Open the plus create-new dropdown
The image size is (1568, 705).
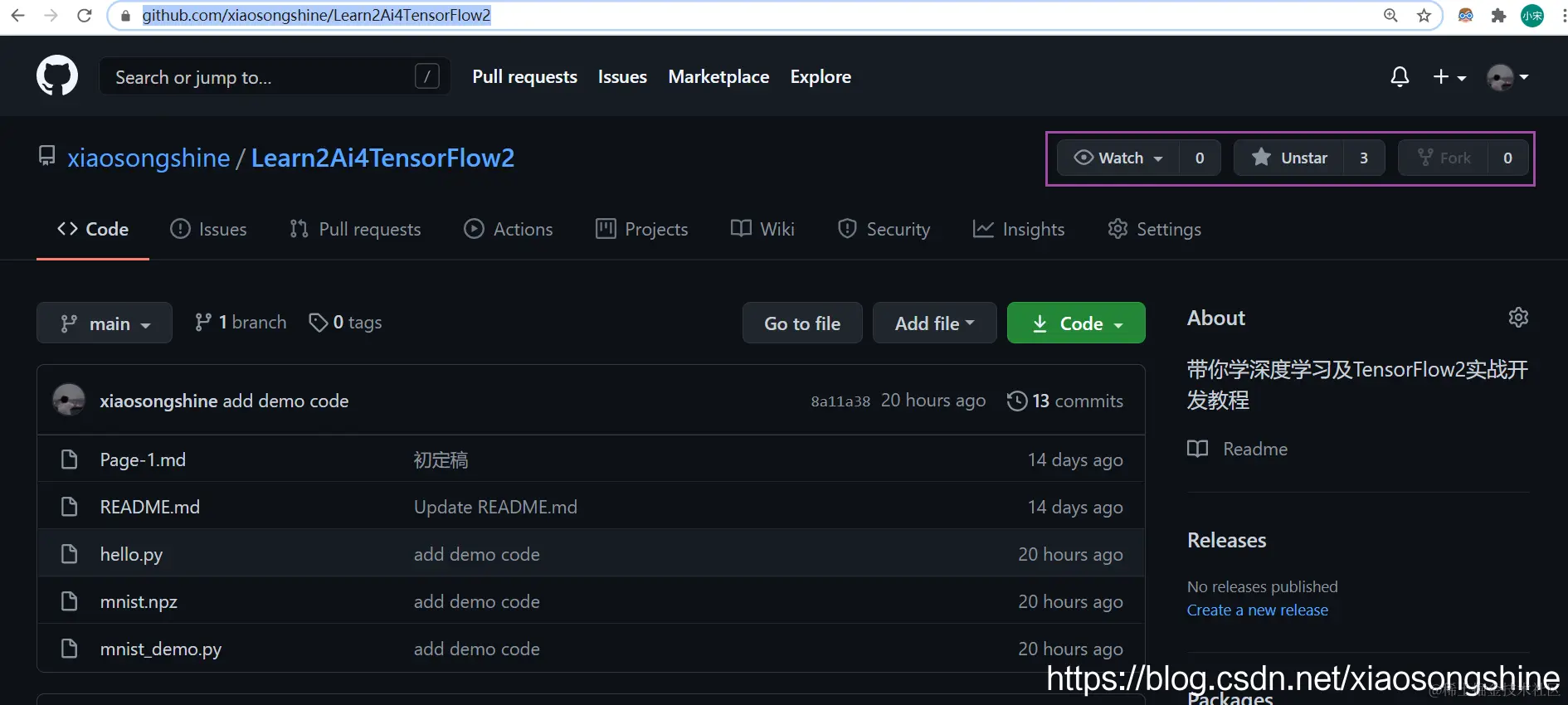click(x=1449, y=76)
